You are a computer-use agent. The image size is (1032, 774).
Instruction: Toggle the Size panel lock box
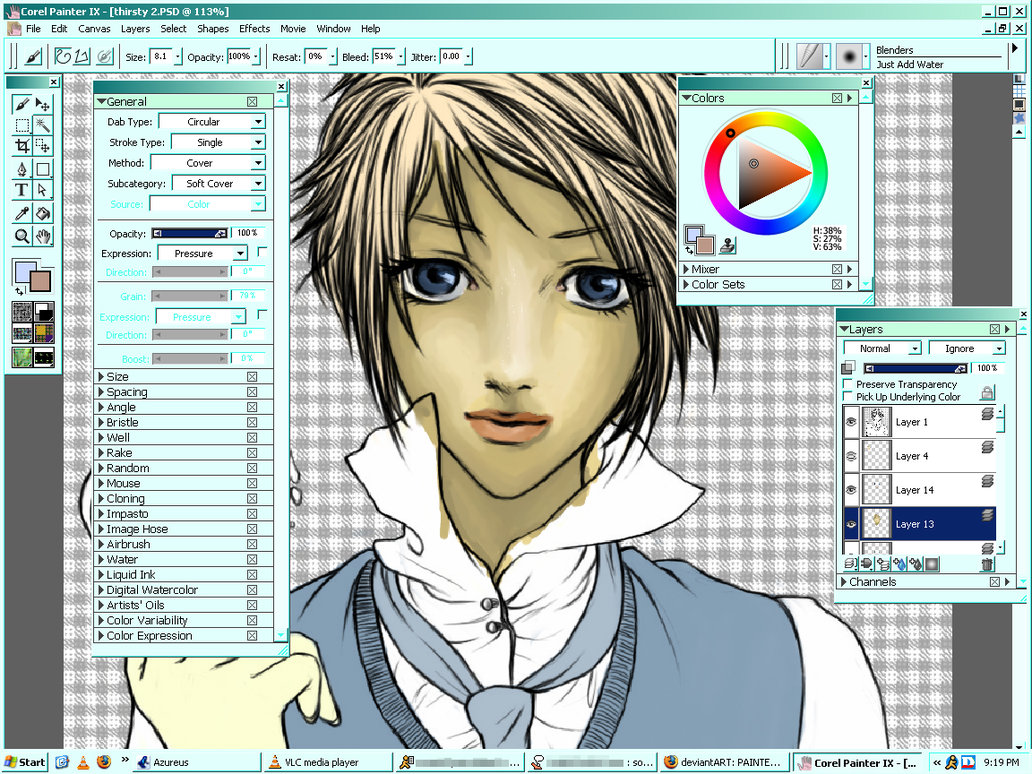252,376
